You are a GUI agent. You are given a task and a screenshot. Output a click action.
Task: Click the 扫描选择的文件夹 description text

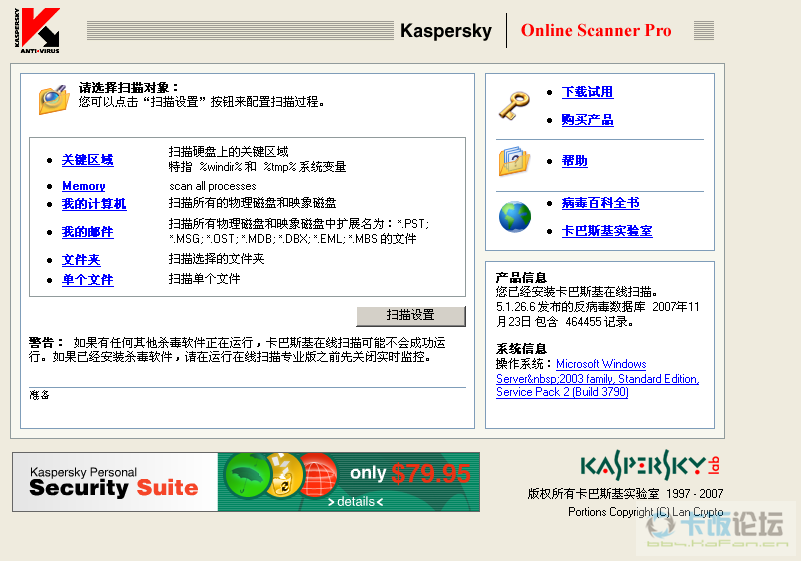(217, 259)
